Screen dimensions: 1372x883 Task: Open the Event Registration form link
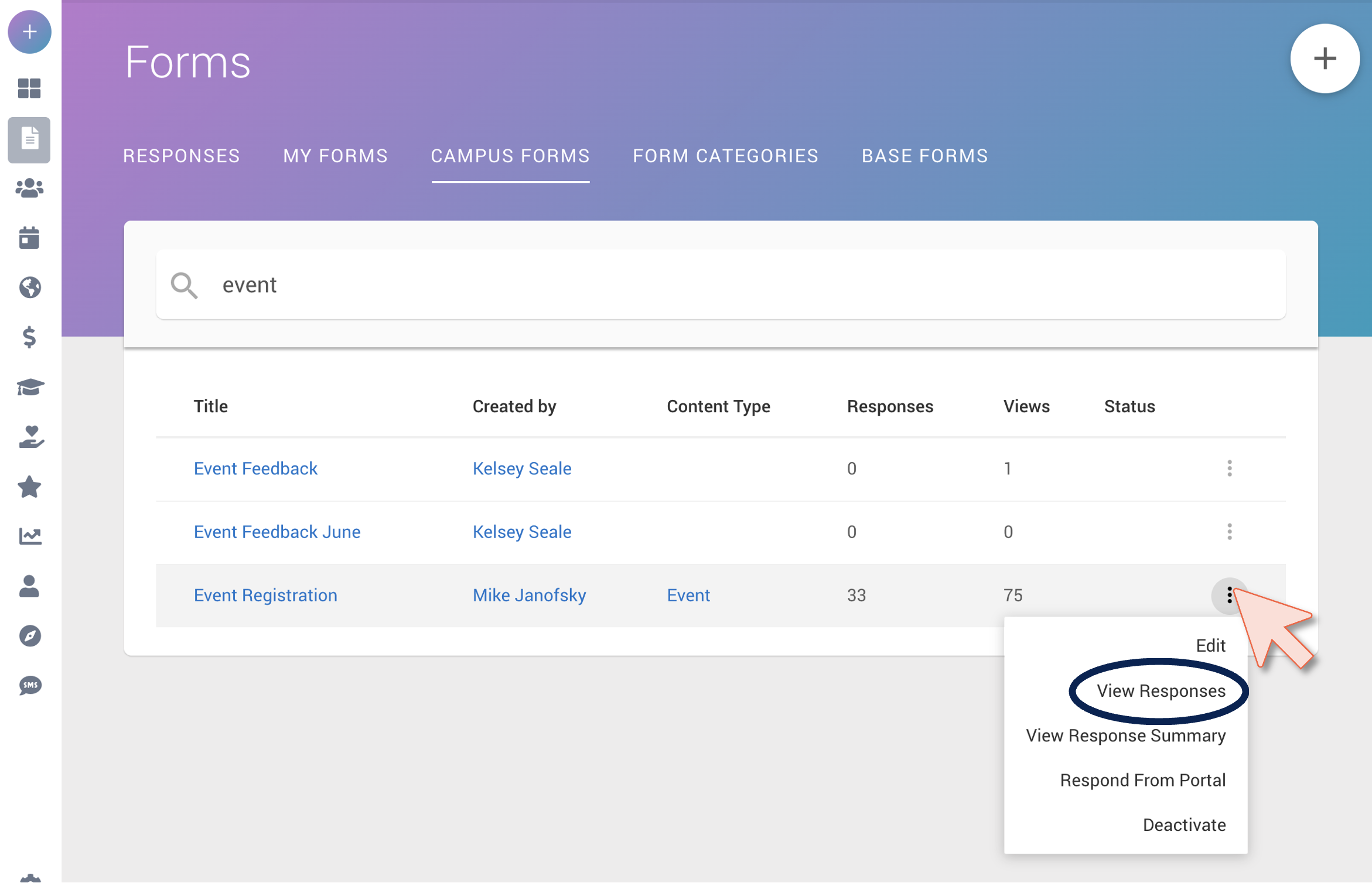[265, 595]
